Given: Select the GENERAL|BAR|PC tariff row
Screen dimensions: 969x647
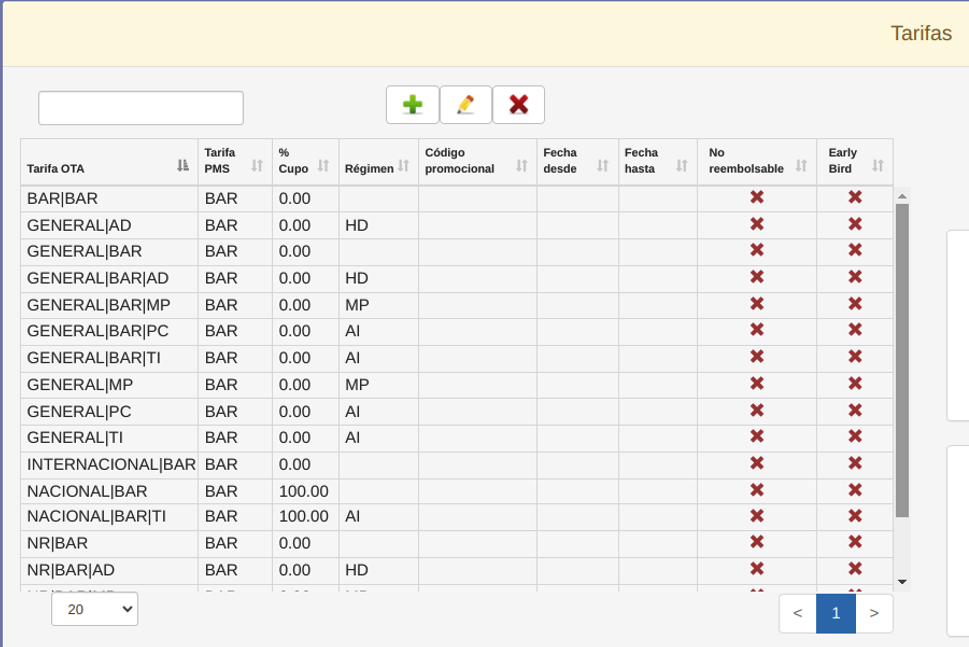Looking at the screenshot, I should coord(457,331).
